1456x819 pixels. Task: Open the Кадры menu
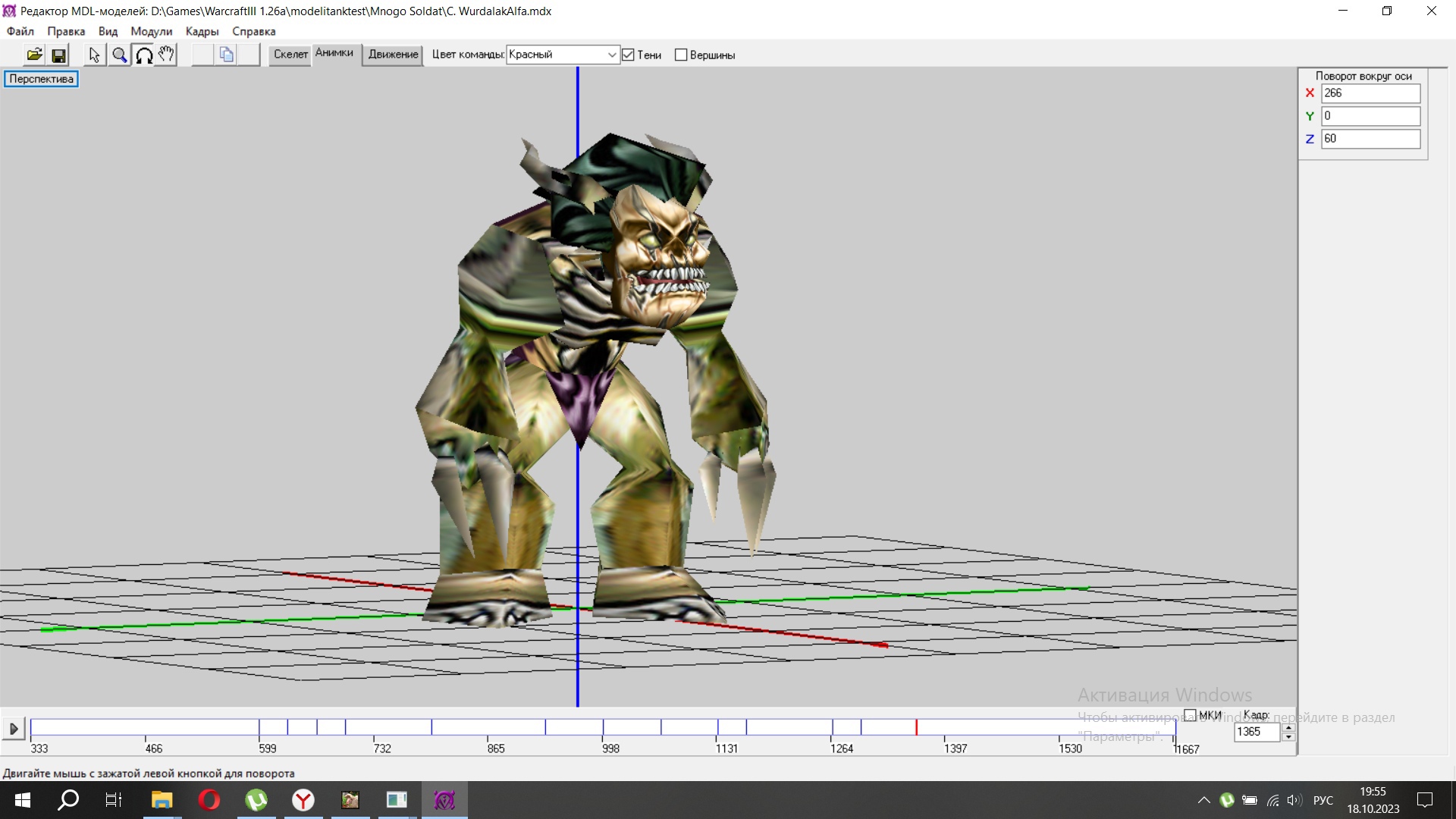pyautogui.click(x=202, y=31)
